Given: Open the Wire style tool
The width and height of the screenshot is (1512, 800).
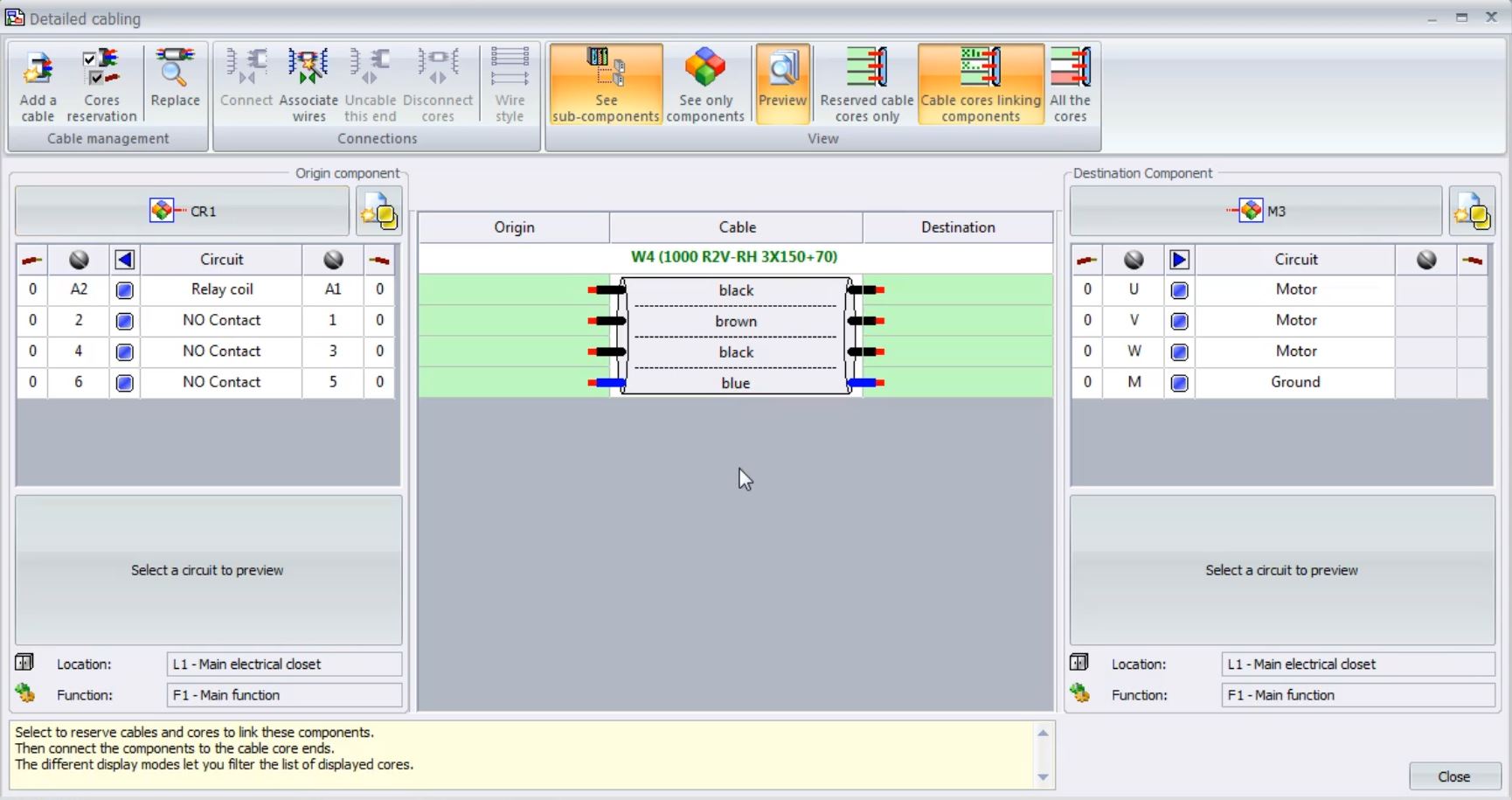Looking at the screenshot, I should point(510,83).
